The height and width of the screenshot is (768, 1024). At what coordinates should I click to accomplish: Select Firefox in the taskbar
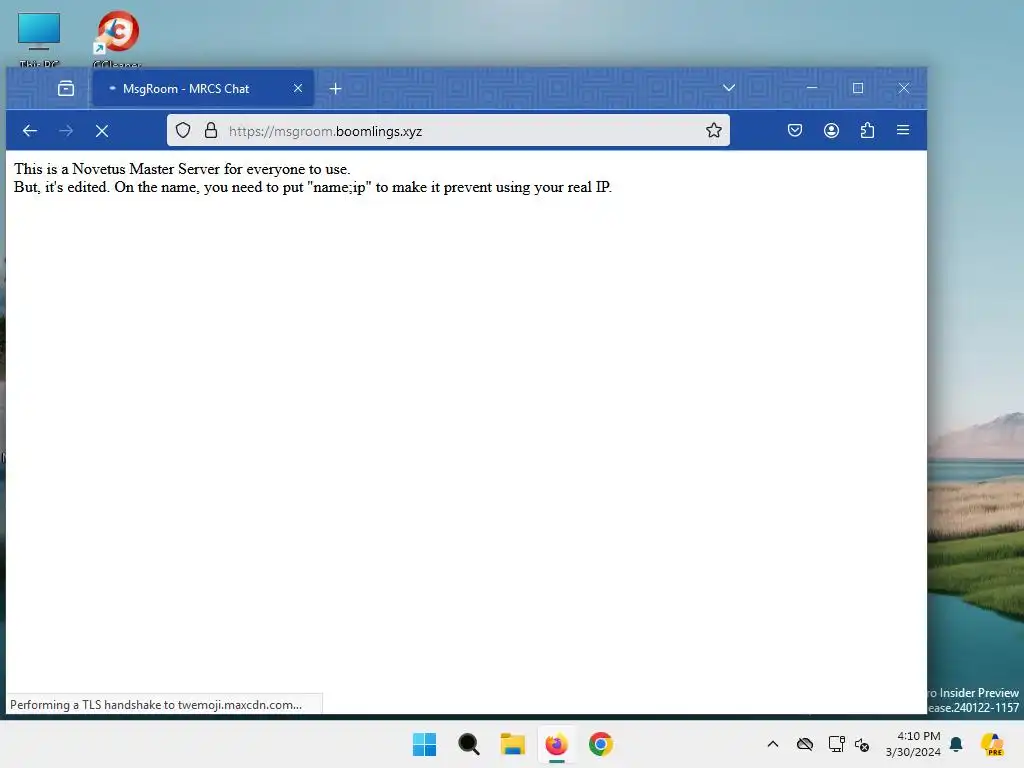pyautogui.click(x=556, y=744)
